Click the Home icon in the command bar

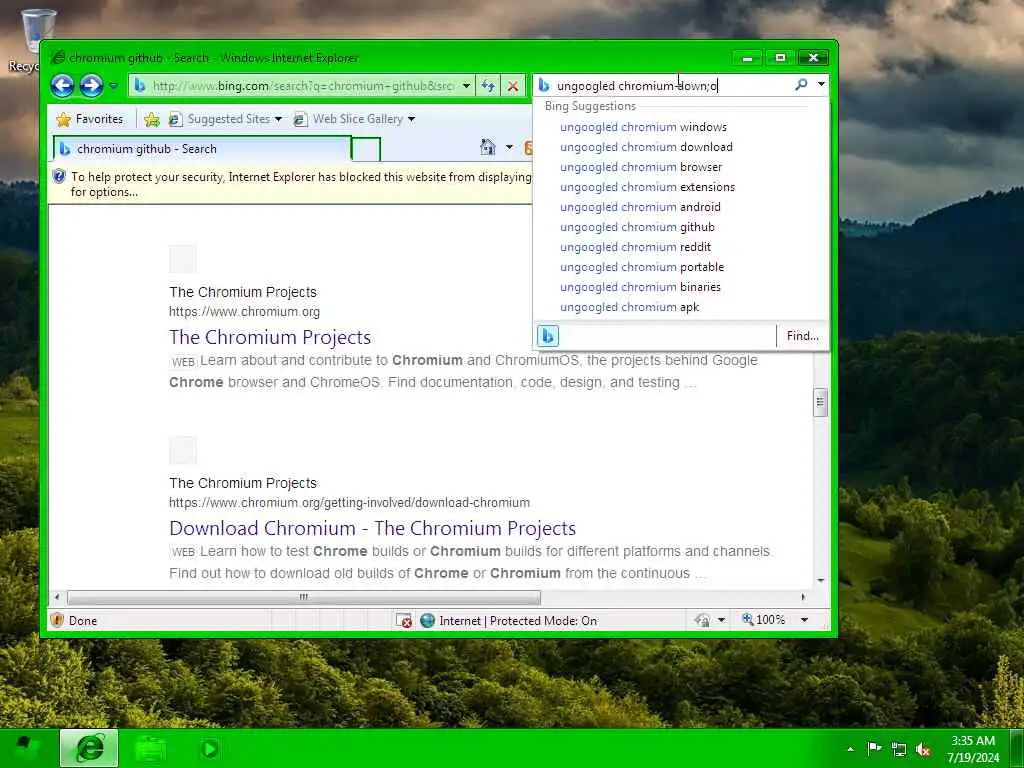coord(488,147)
